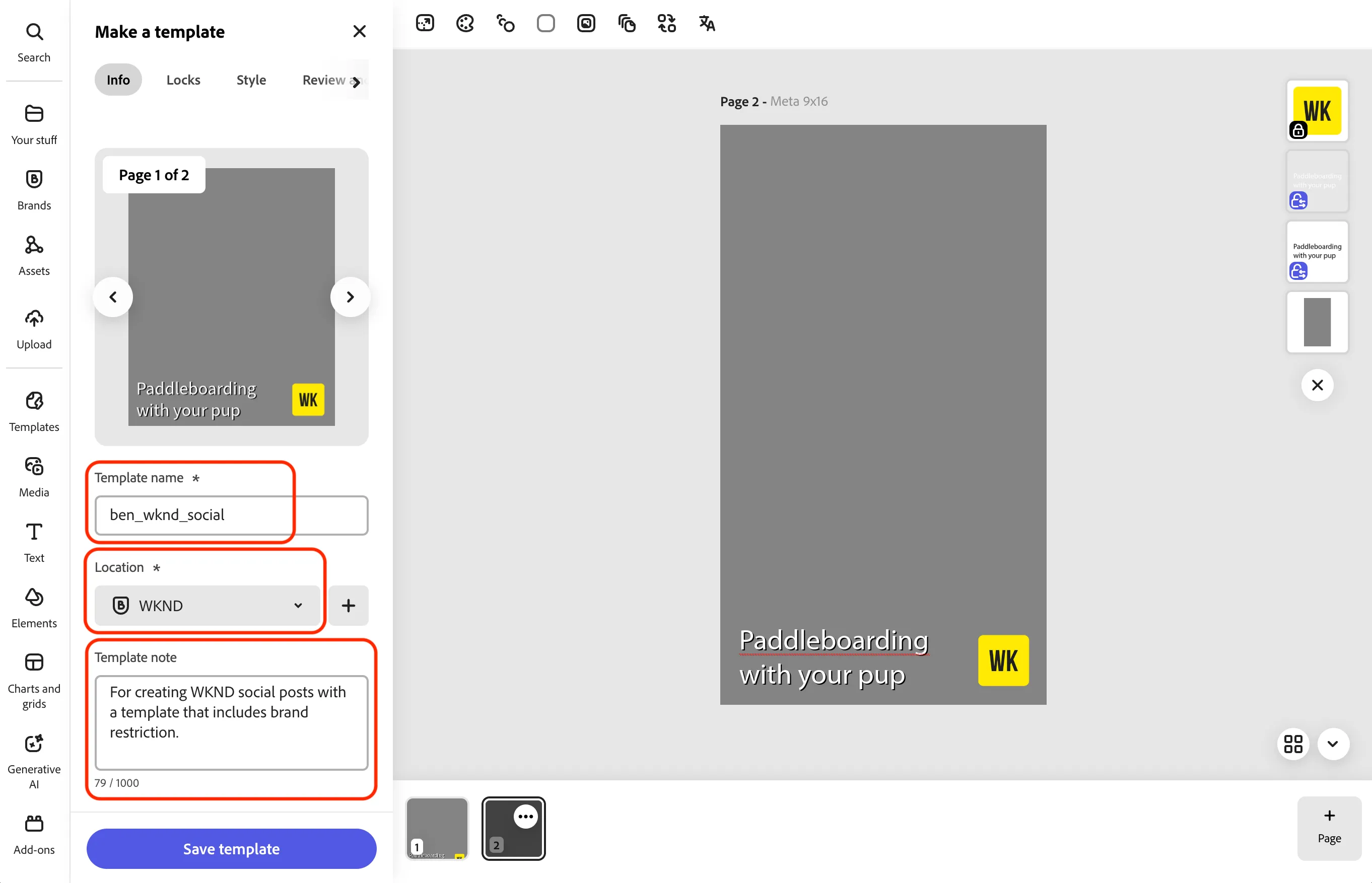This screenshot has width=1372, height=883.
Task: Click the Translate icon in top toolbar
Action: point(707,24)
